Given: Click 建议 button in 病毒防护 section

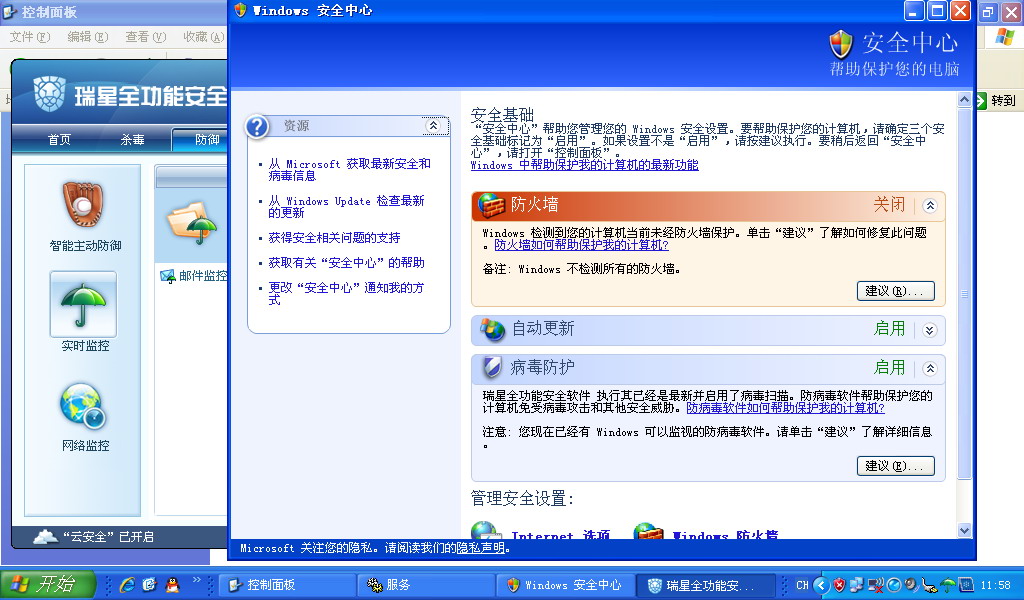Looking at the screenshot, I should tap(895, 466).
